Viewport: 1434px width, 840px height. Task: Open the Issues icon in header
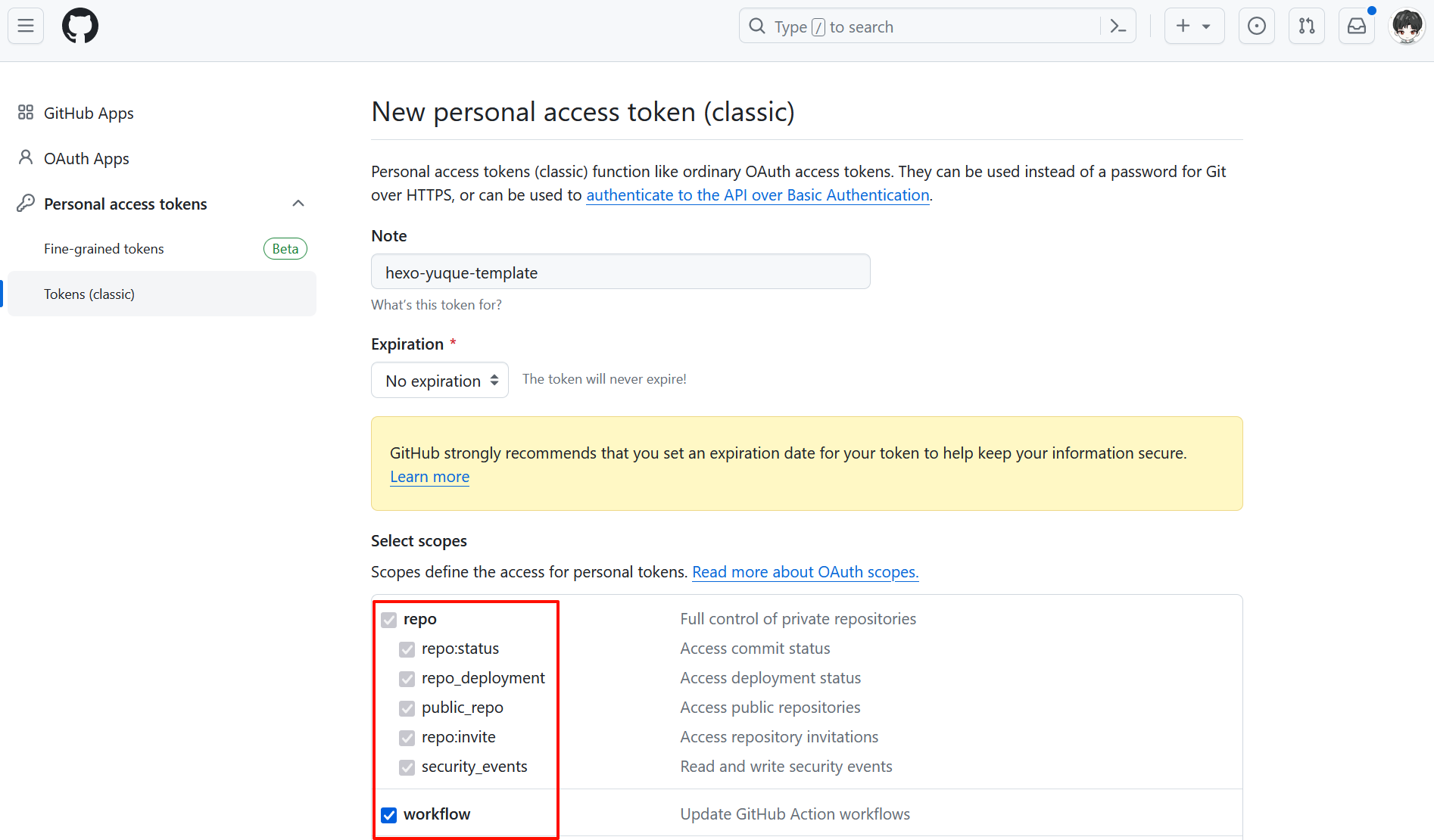[1256, 26]
